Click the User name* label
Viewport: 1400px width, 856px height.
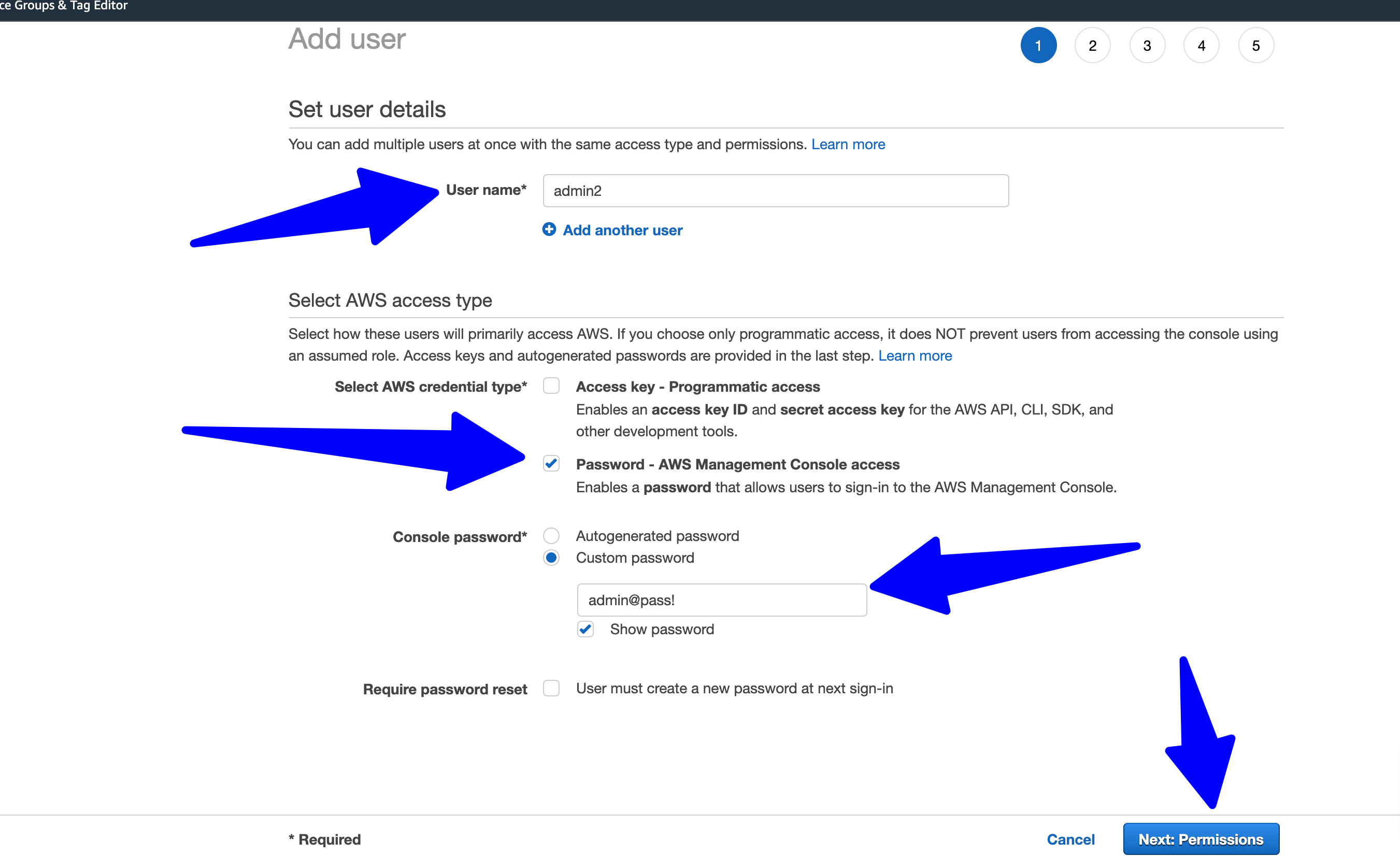[x=486, y=190]
